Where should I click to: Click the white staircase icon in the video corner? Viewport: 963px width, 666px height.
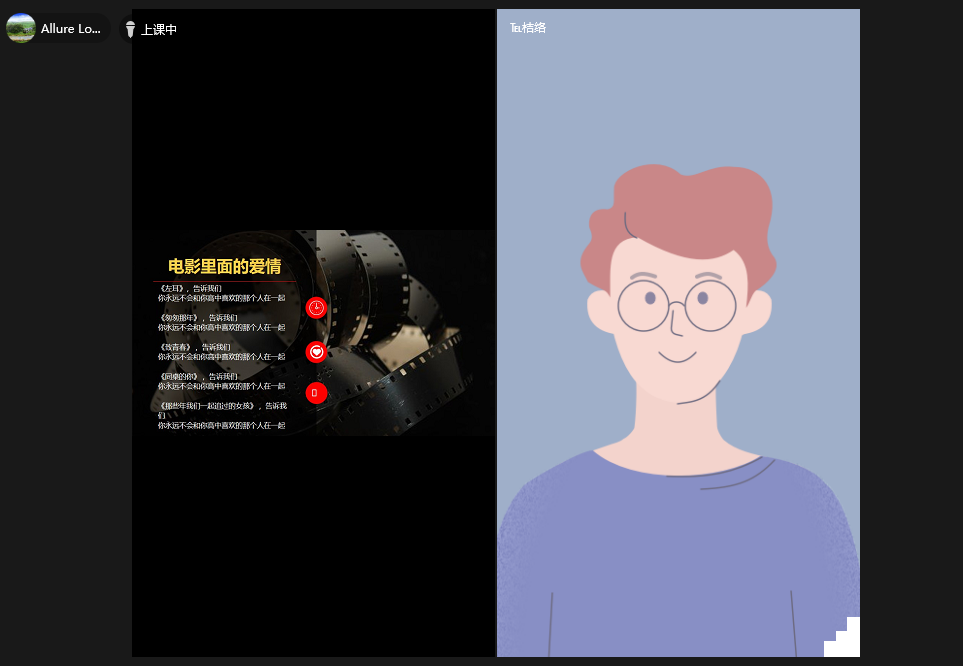(x=844, y=639)
